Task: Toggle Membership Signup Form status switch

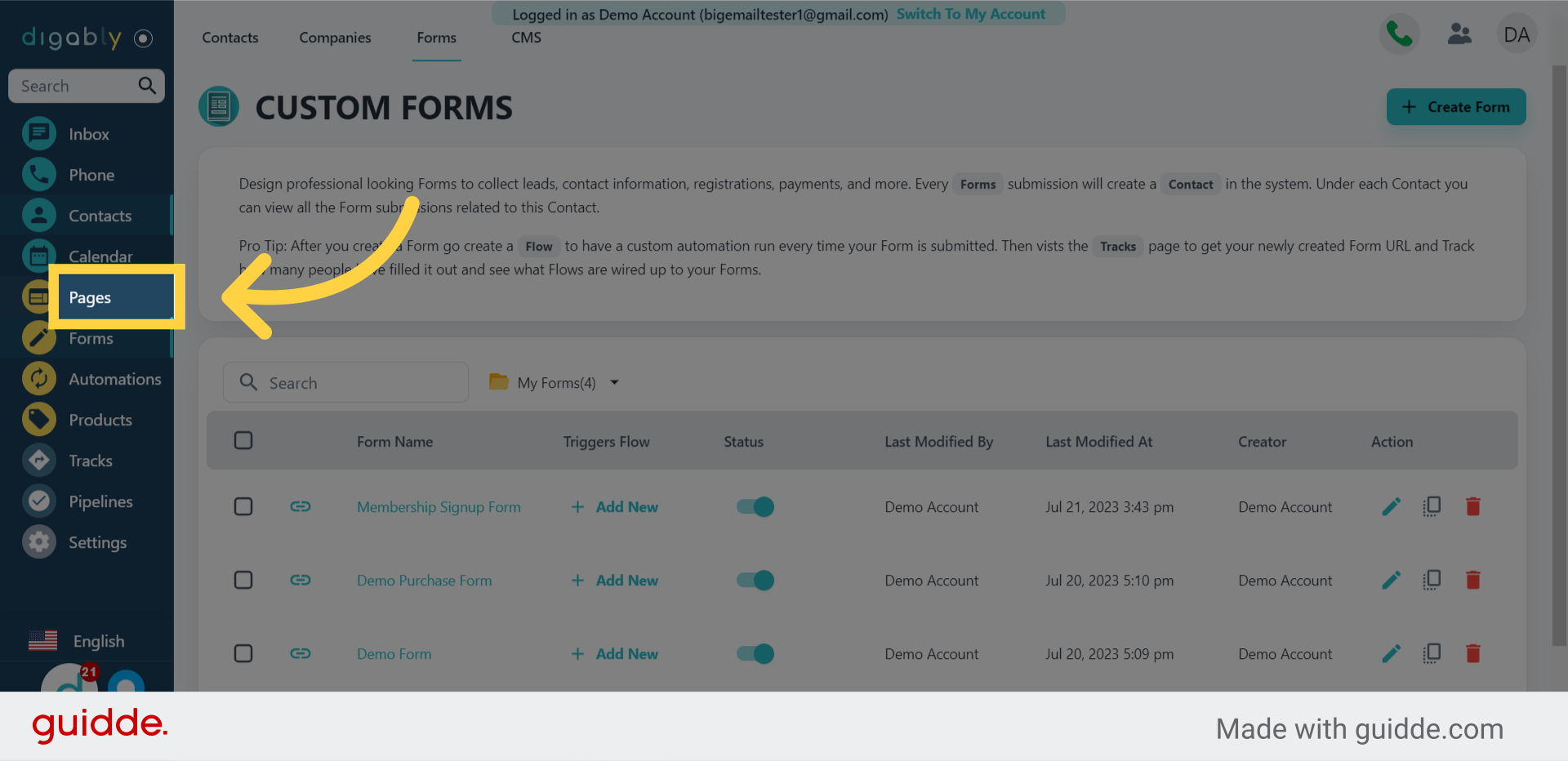Action: coord(755,507)
